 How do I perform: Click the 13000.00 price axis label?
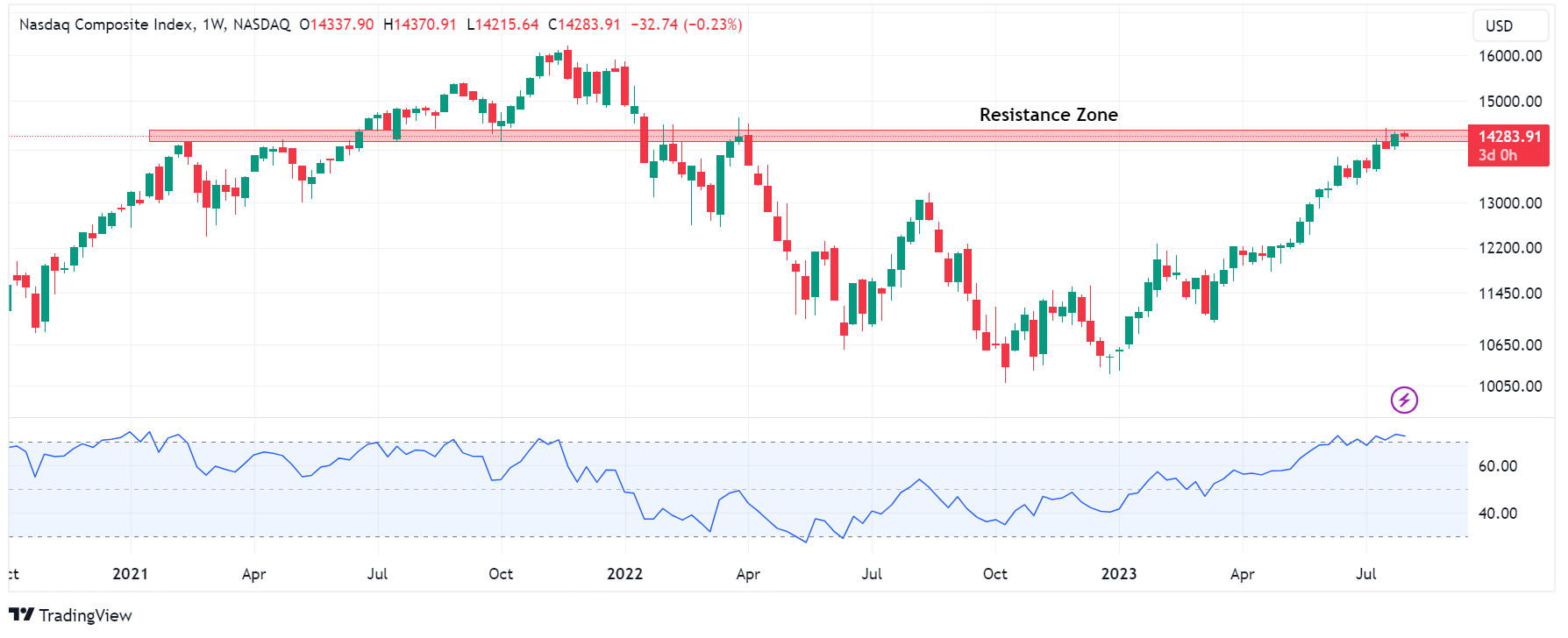coord(1510,203)
